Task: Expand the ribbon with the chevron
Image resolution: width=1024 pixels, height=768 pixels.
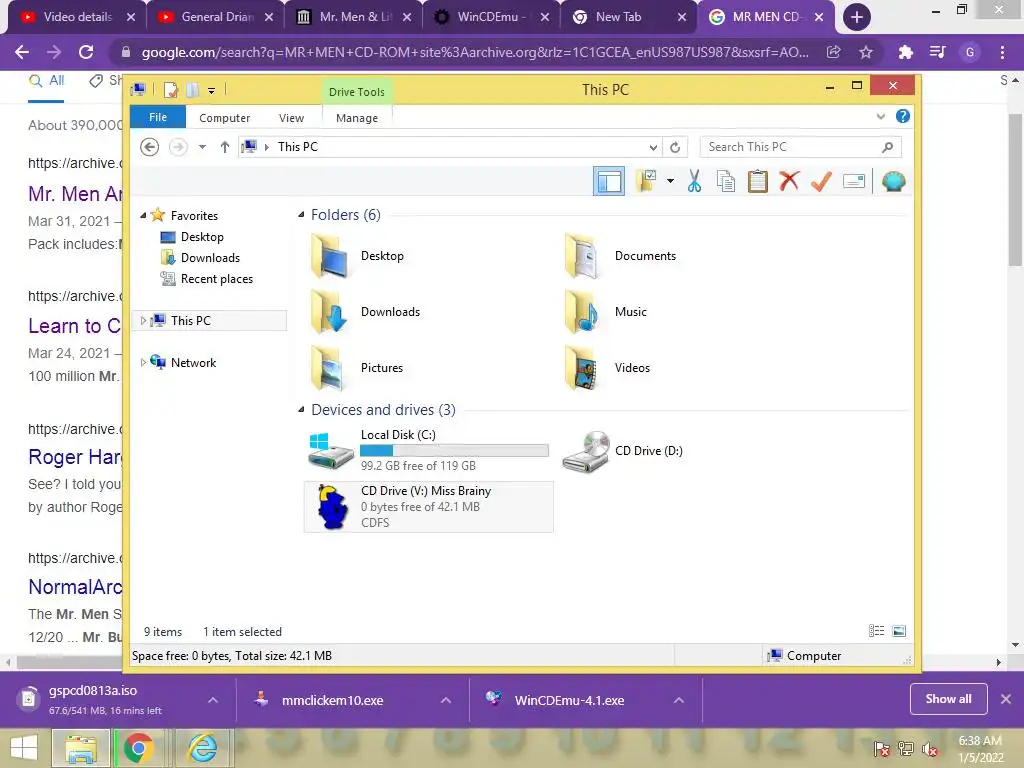Action: point(880,117)
